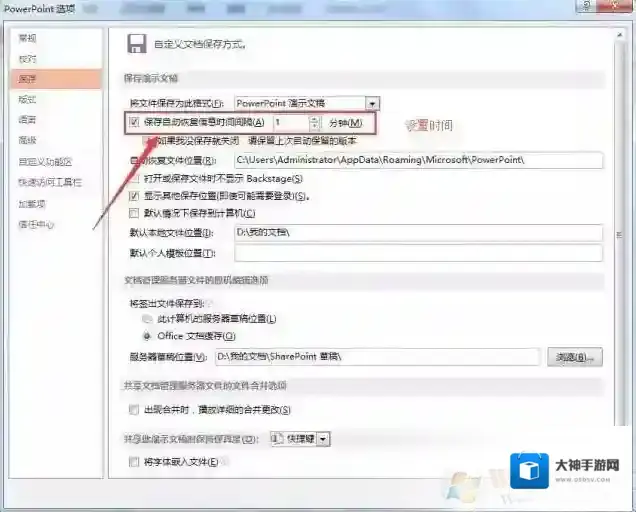Expand the 快捷键 presentation dropdown arrow

point(323,439)
